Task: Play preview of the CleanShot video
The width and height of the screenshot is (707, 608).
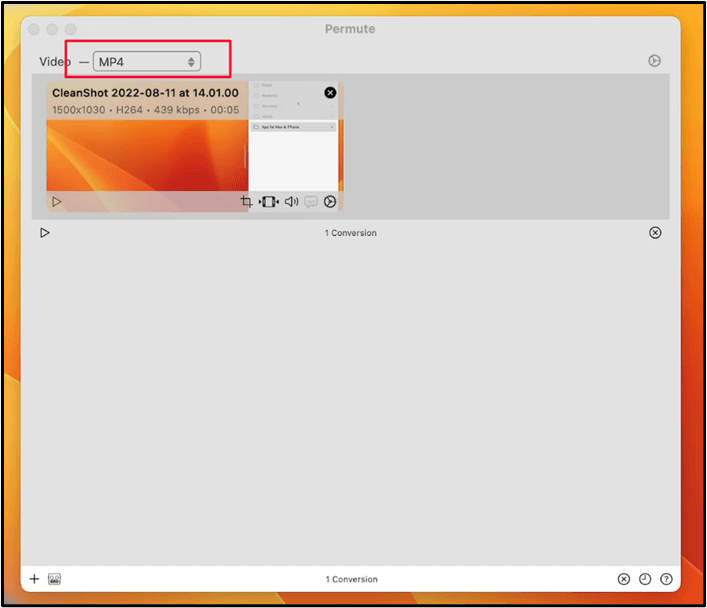Action: click(57, 202)
